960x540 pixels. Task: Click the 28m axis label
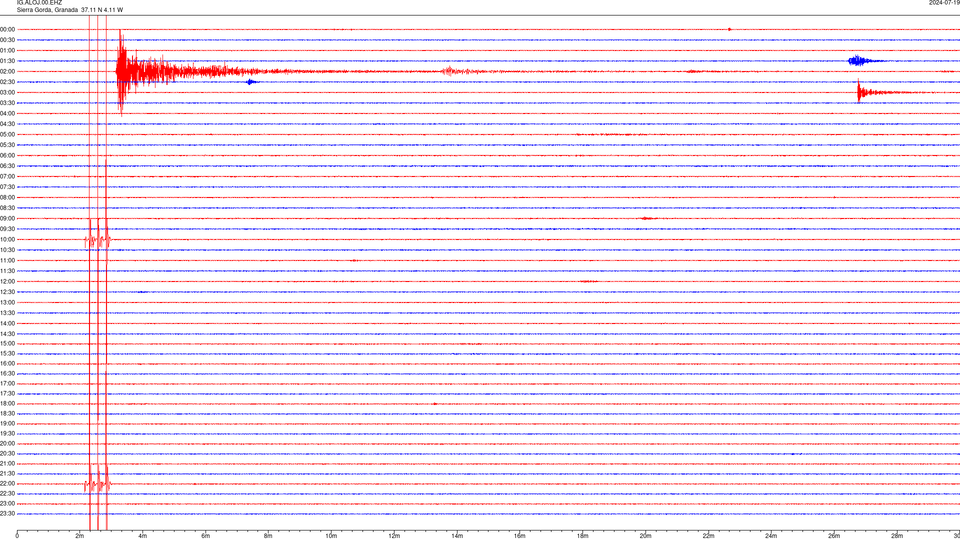point(897,536)
